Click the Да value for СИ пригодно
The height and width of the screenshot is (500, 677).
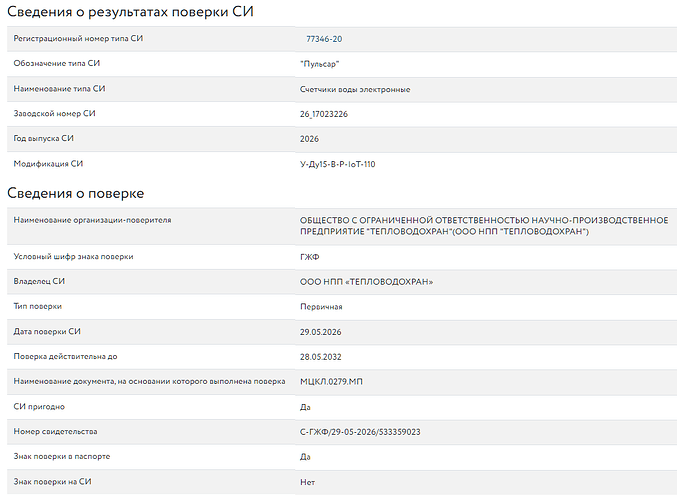(305, 407)
